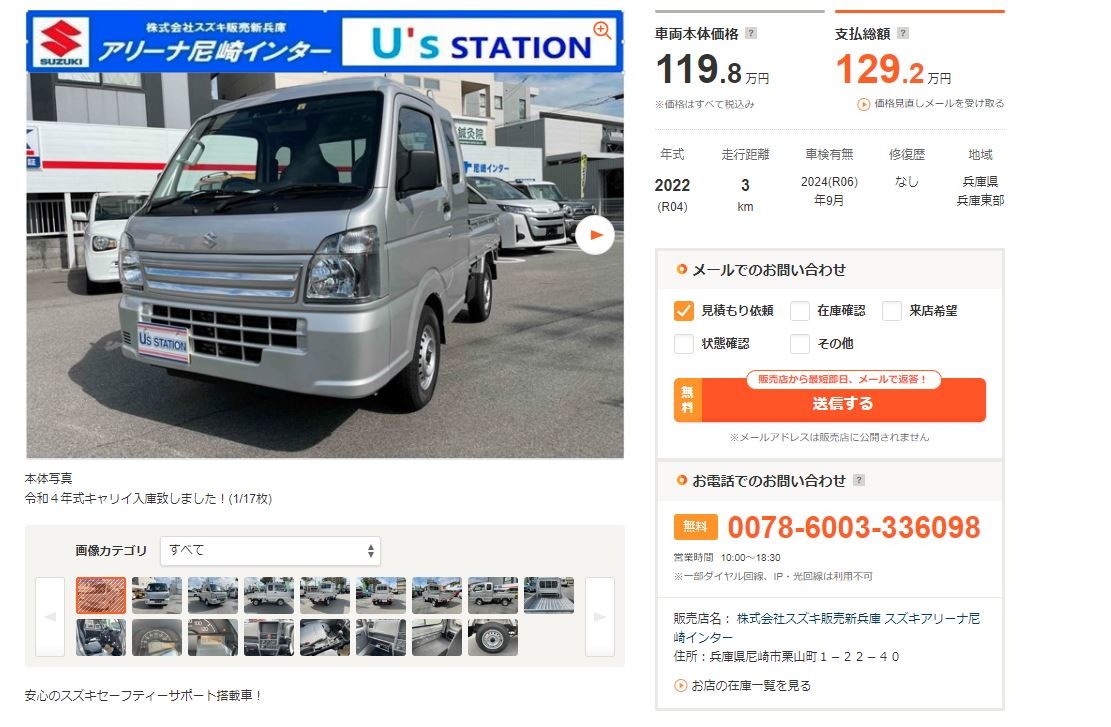Select the tire wheel thumbnail image
Screen dimensions: 1111x727
point(492,637)
